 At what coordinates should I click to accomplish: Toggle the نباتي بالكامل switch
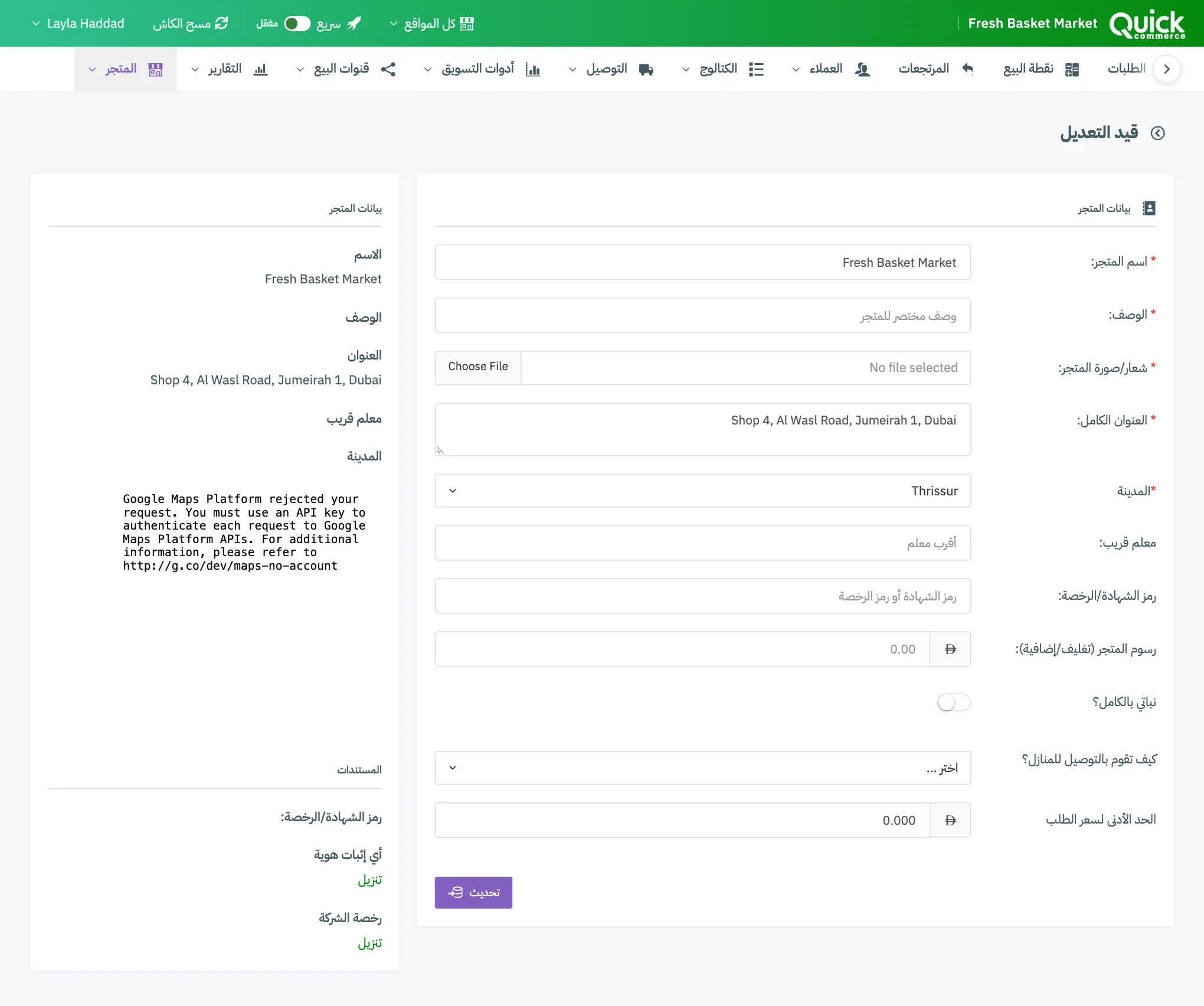(x=954, y=702)
